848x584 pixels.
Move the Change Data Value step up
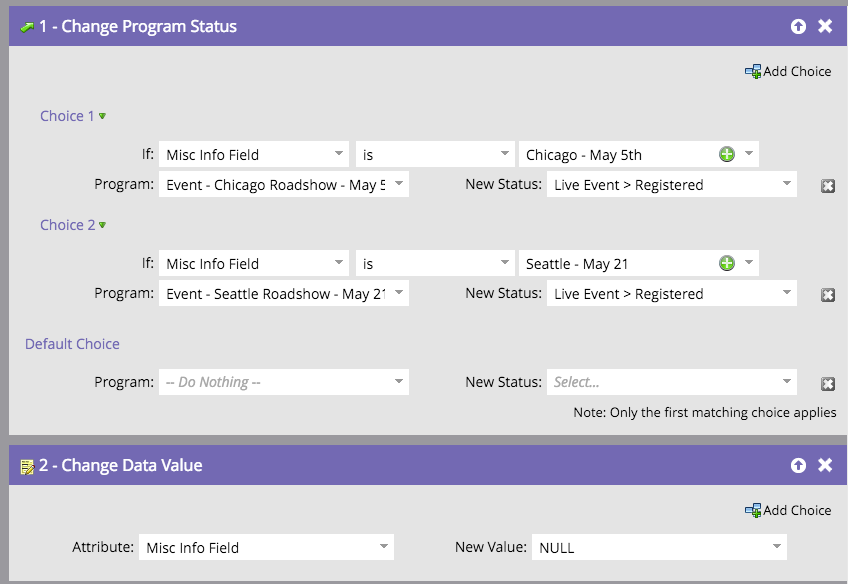tap(798, 465)
